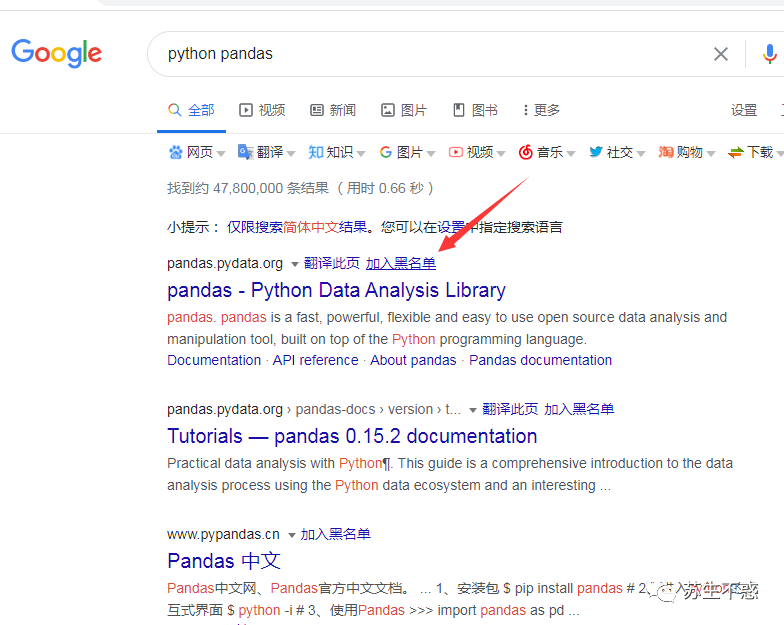The height and width of the screenshot is (625, 784).
Task: Open the 更多 menu
Action: (x=542, y=110)
